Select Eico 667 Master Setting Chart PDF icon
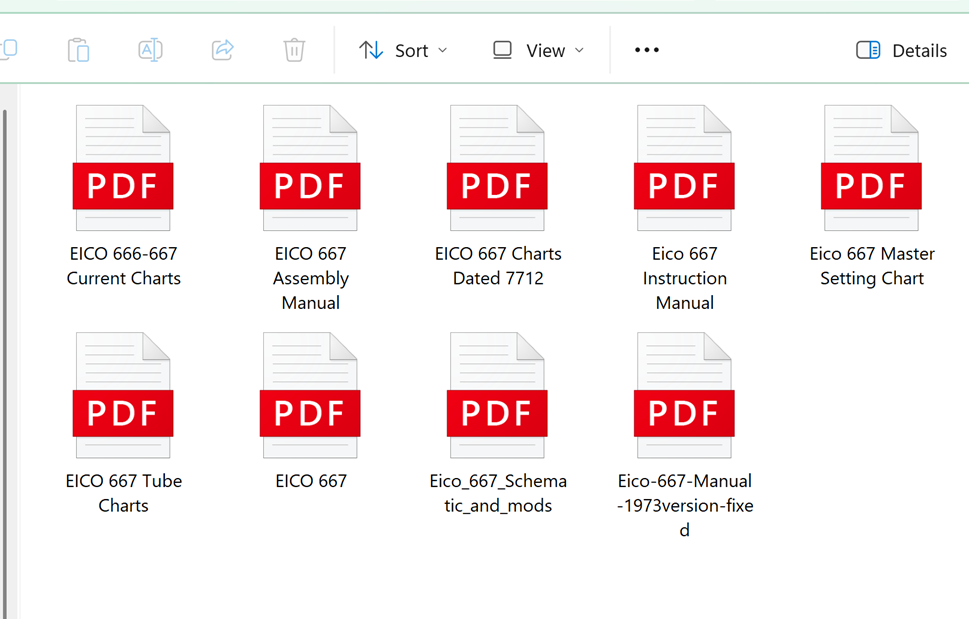 coord(871,168)
